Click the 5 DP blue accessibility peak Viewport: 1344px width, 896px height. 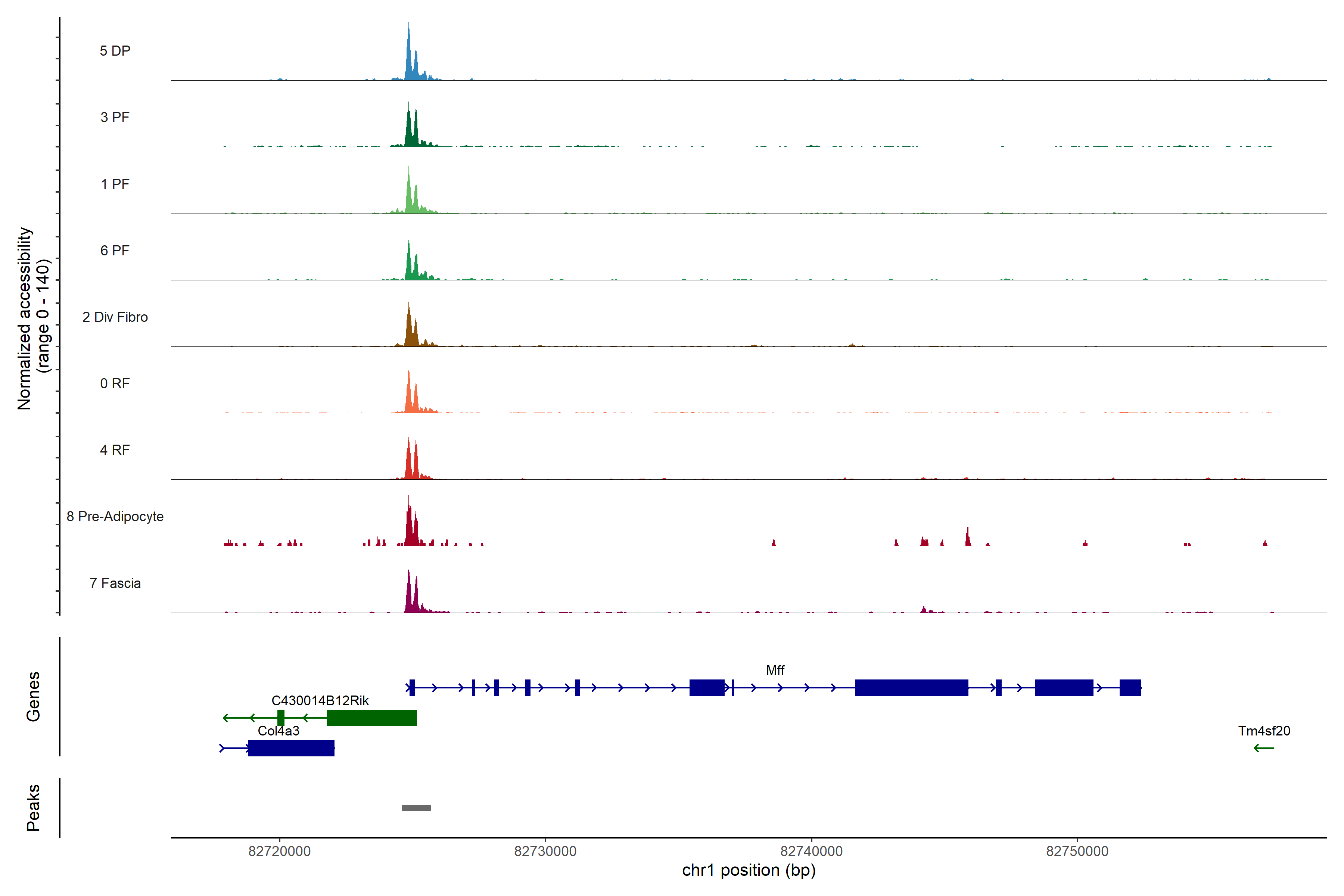[408, 63]
